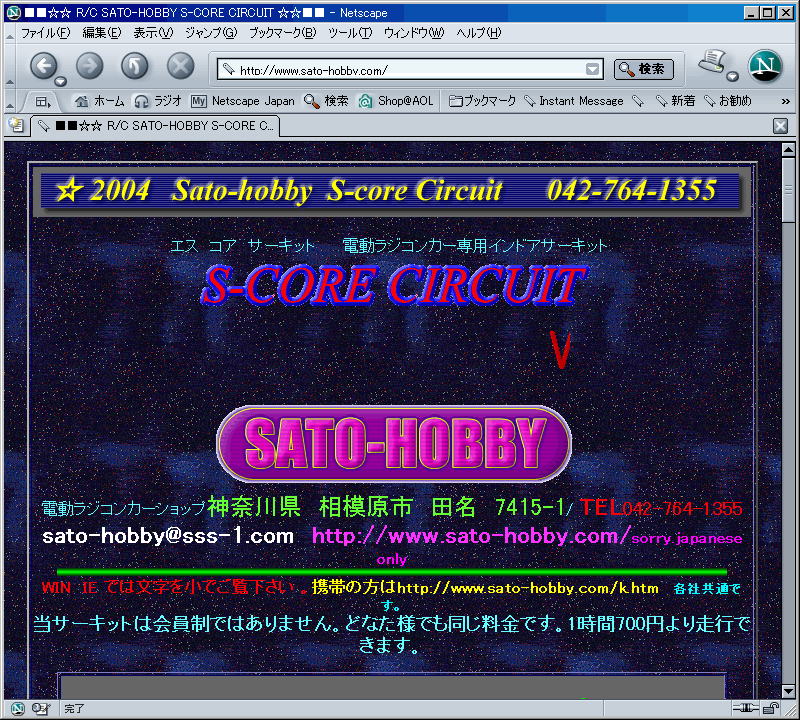Click the Netscape icon in title bar

pyautogui.click(x=14, y=12)
